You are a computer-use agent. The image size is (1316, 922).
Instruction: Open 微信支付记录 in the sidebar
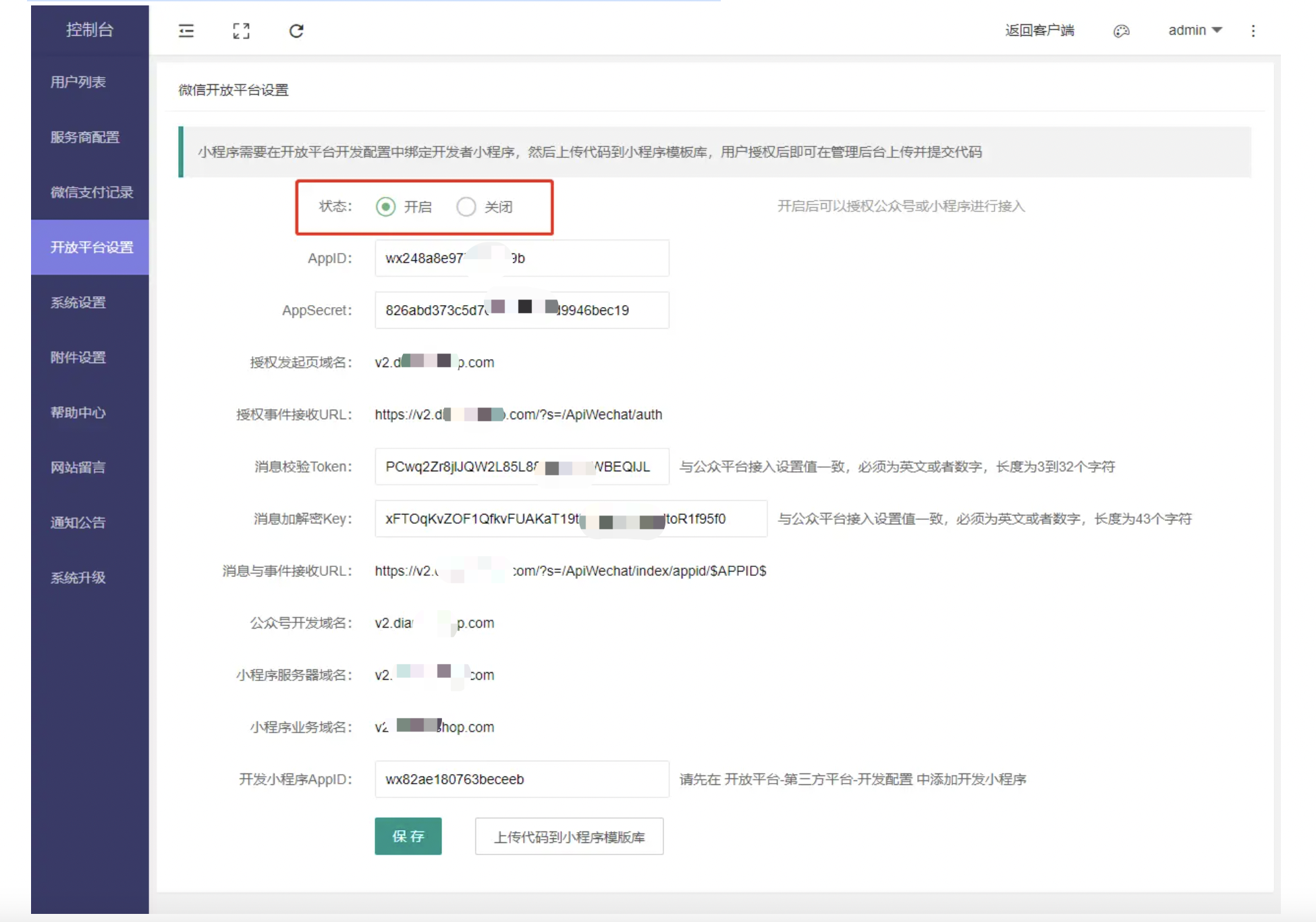(90, 192)
